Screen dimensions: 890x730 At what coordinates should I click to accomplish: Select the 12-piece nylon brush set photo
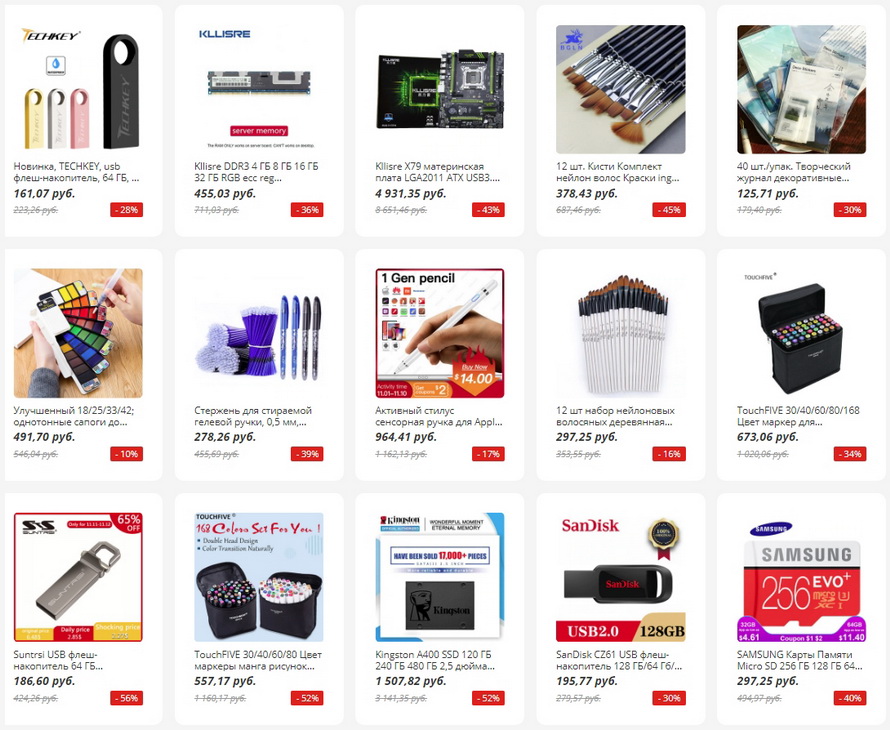620,89
